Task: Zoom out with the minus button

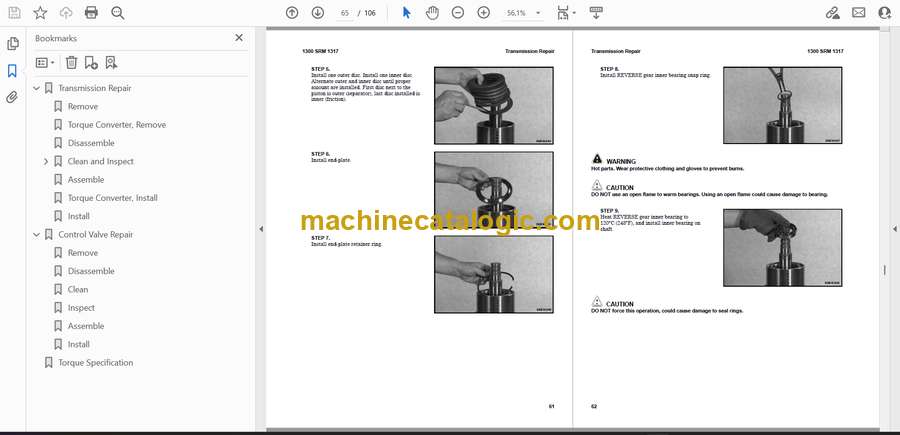Action: [457, 13]
